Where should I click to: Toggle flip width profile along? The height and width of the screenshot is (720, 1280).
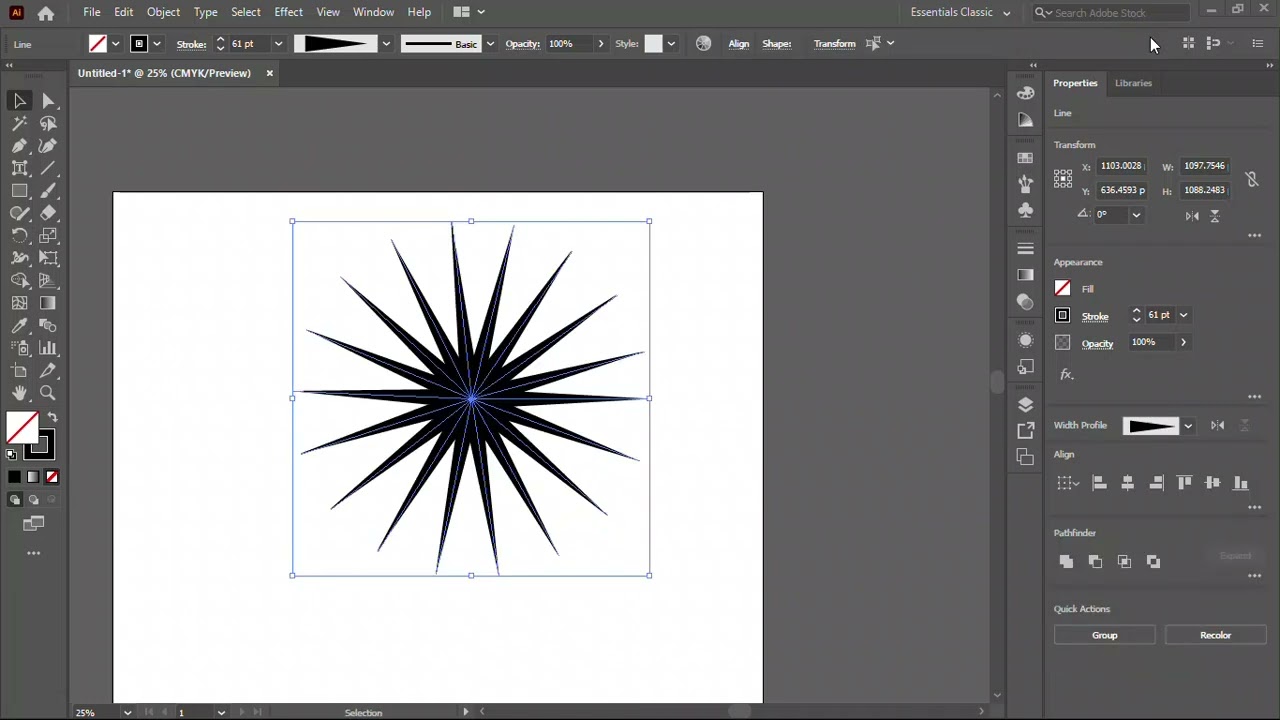[x=1217, y=425]
